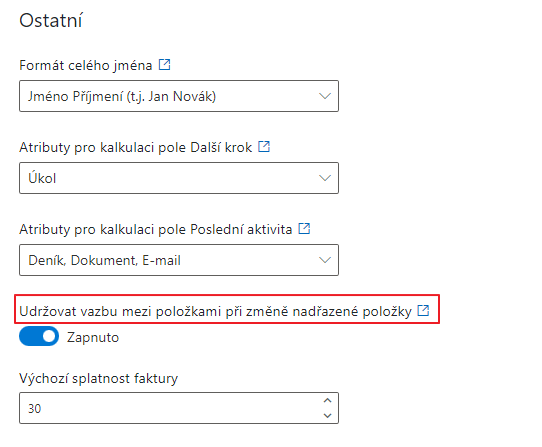
Task: Increase Výchozí splatnost faktury with up arrow
Action: click(x=327, y=401)
